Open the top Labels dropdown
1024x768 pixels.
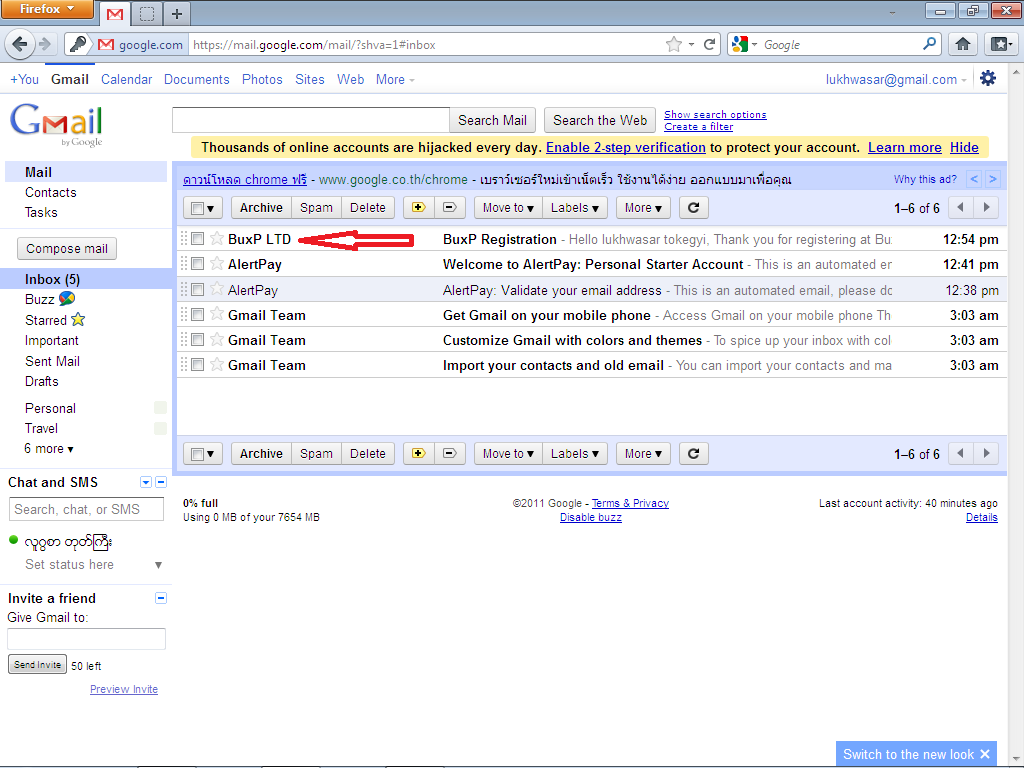pos(575,208)
